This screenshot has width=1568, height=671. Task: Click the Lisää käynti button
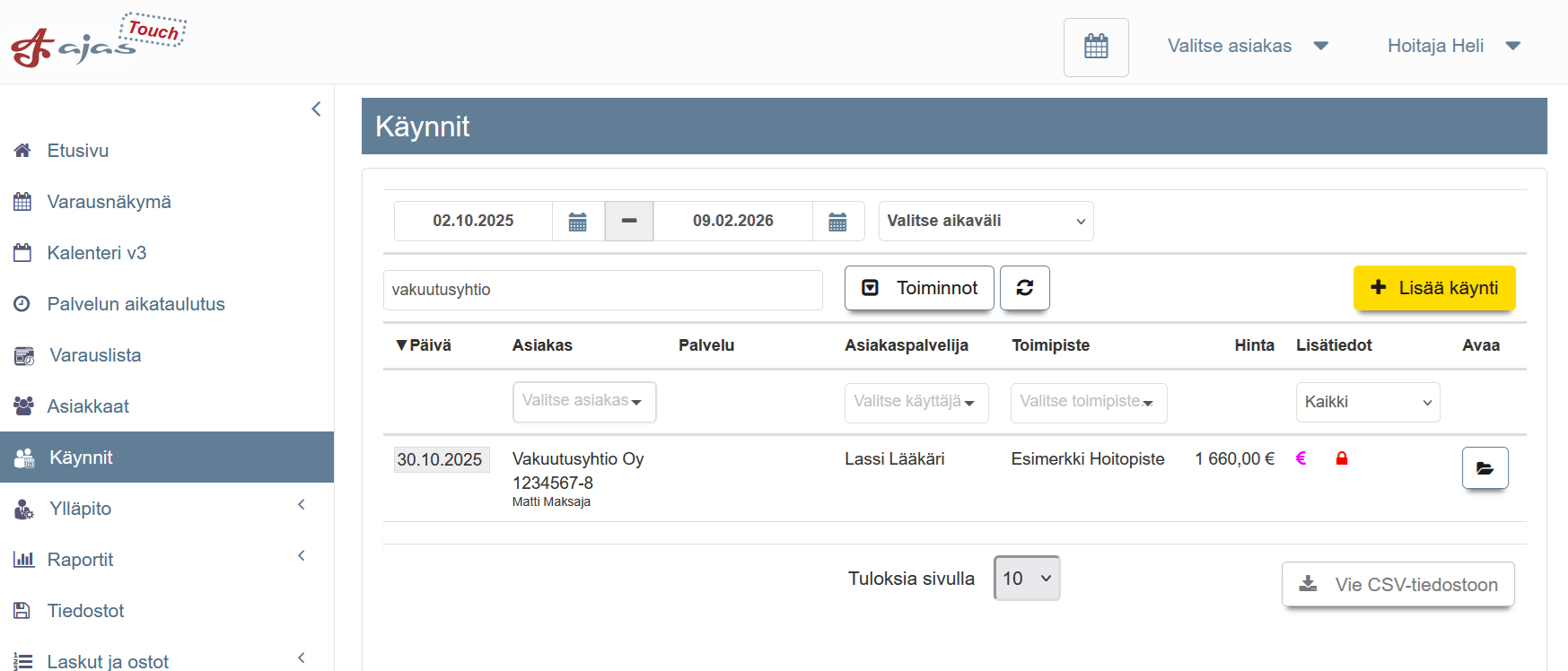1433,288
